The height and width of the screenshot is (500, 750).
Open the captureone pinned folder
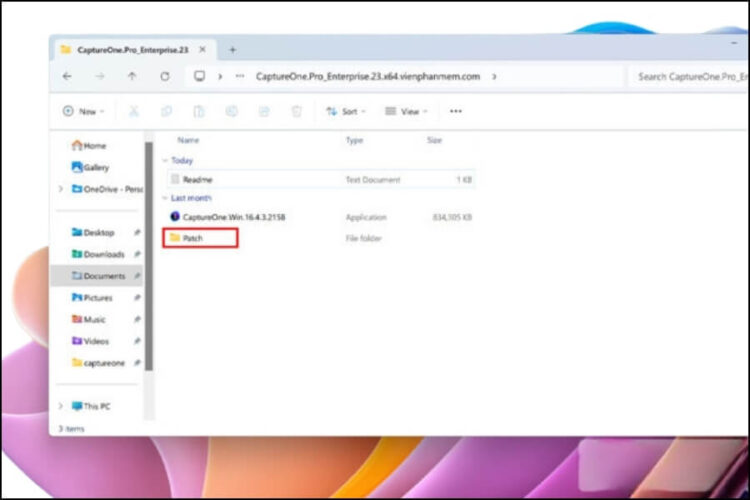pyautogui.click(x=98, y=363)
